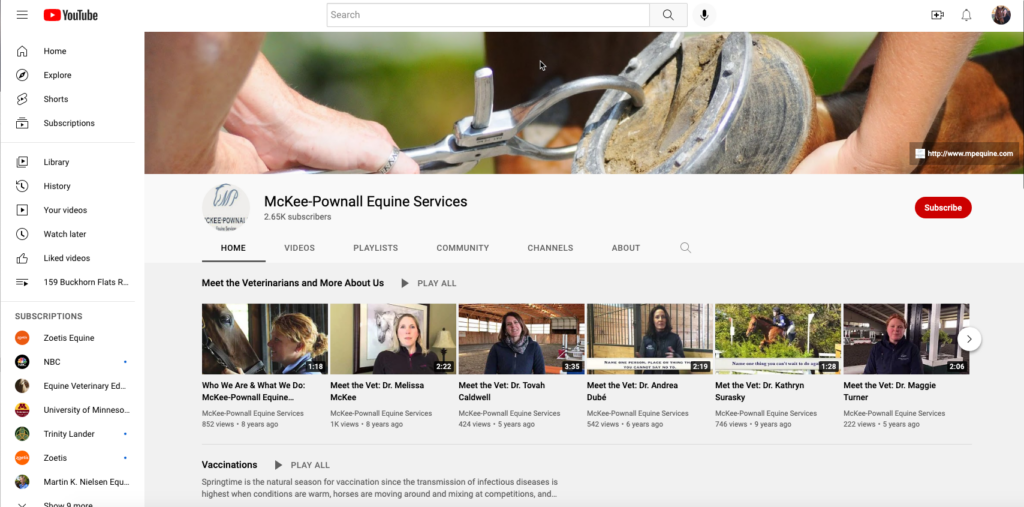The width and height of the screenshot is (1024, 507).
Task: Open the account avatar menu
Action: [x=1000, y=15]
